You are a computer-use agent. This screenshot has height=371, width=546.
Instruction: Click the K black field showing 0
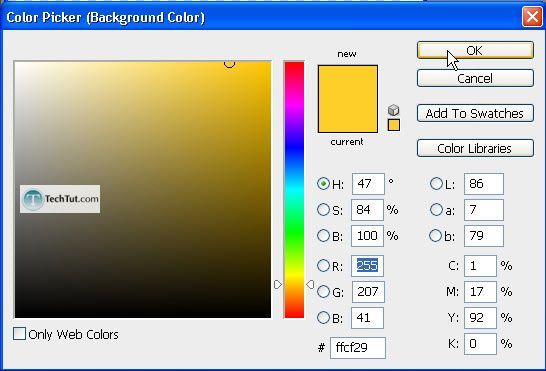(480, 344)
